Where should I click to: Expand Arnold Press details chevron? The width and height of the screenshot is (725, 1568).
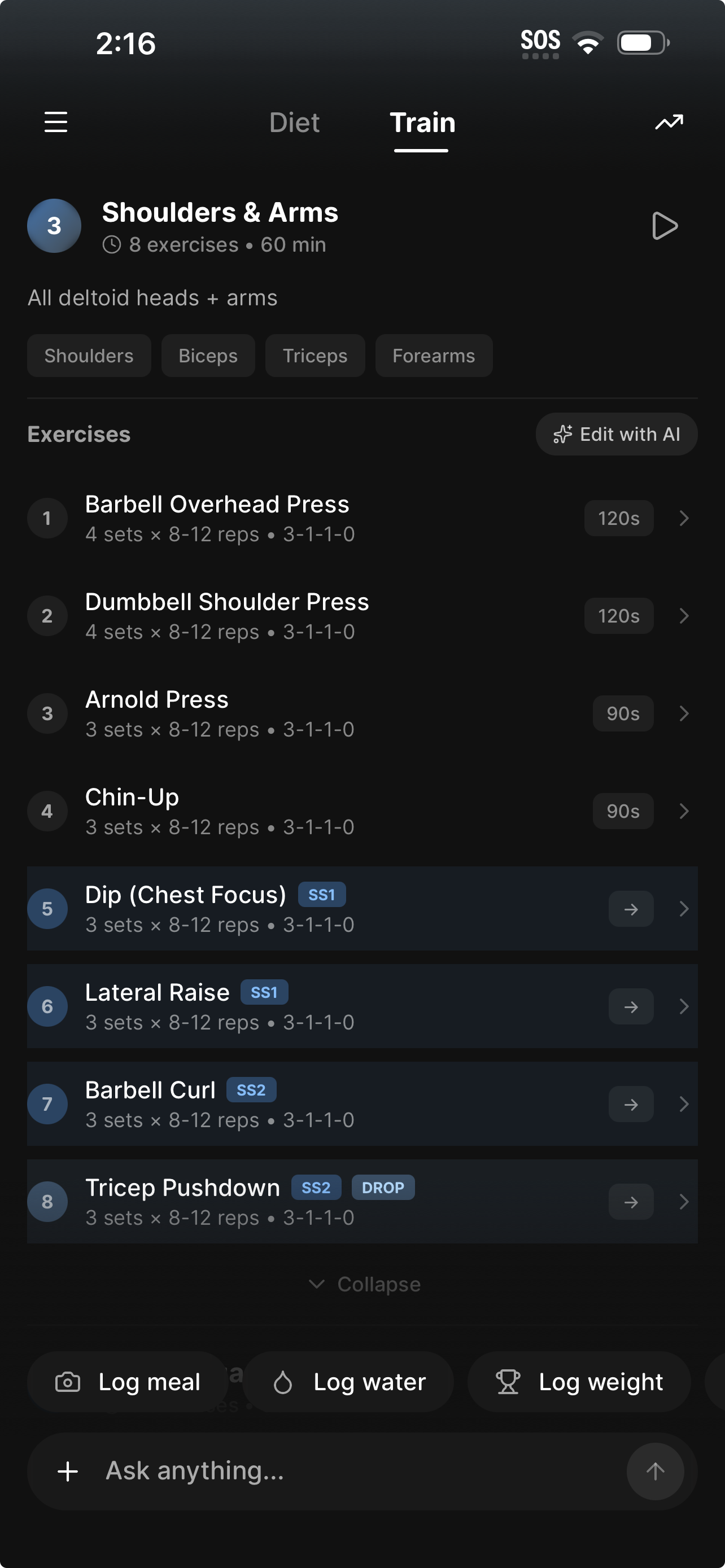(684, 713)
